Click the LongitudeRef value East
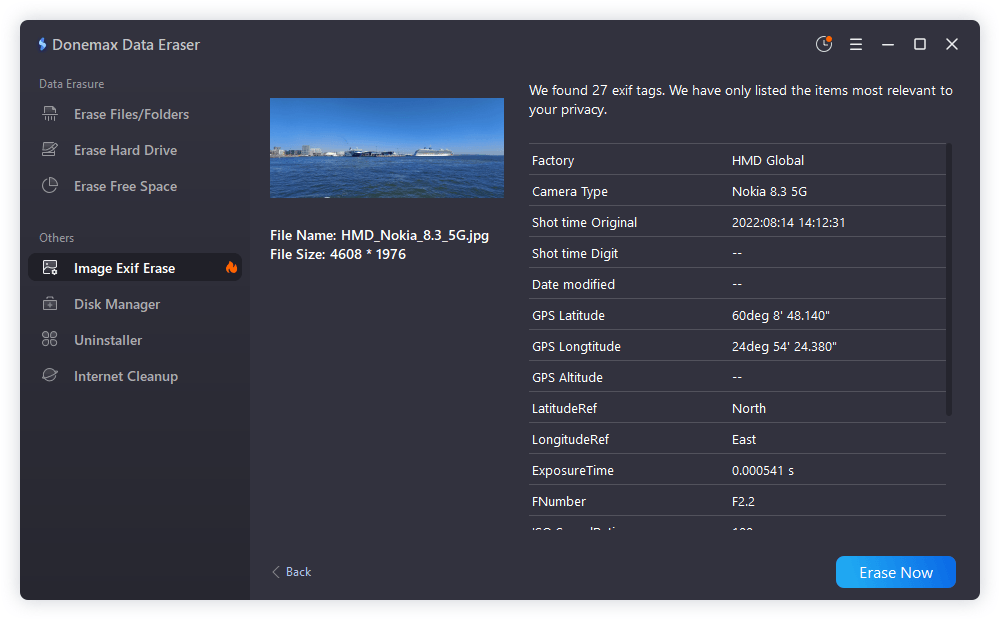Image resolution: width=1000 pixels, height=620 pixels. point(744,439)
